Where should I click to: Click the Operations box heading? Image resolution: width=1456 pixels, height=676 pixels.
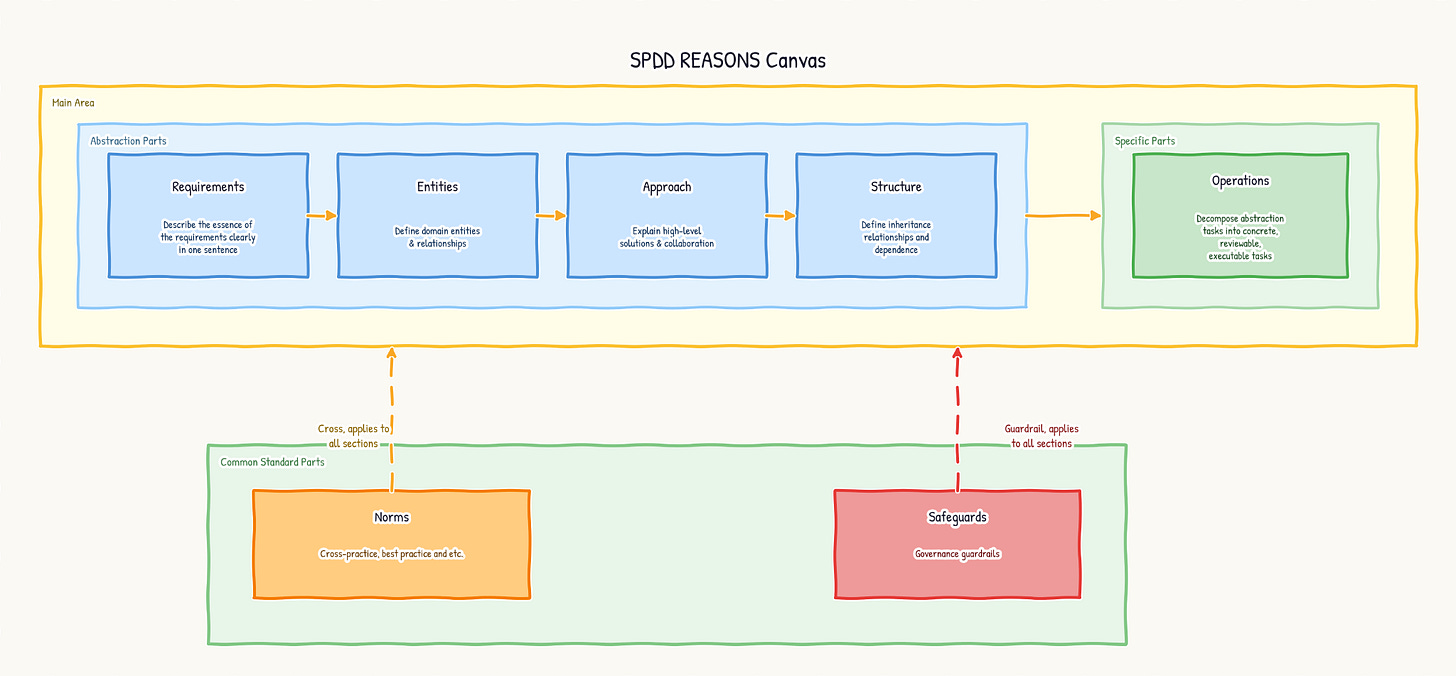[x=1240, y=181]
